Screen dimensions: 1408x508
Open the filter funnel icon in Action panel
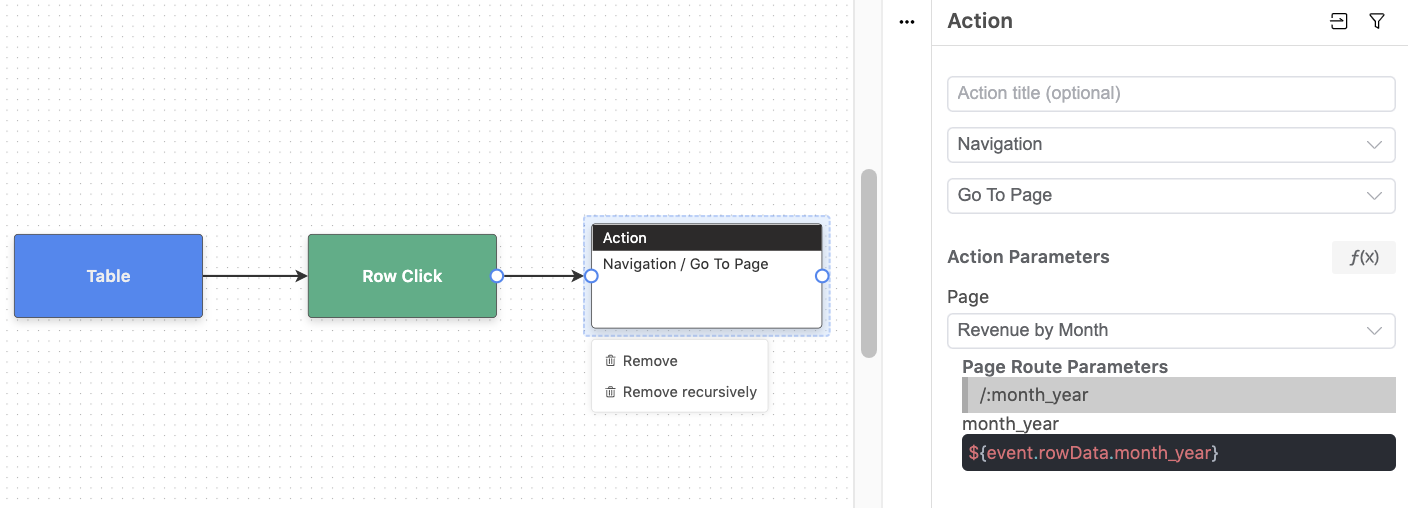pyautogui.click(x=1377, y=21)
